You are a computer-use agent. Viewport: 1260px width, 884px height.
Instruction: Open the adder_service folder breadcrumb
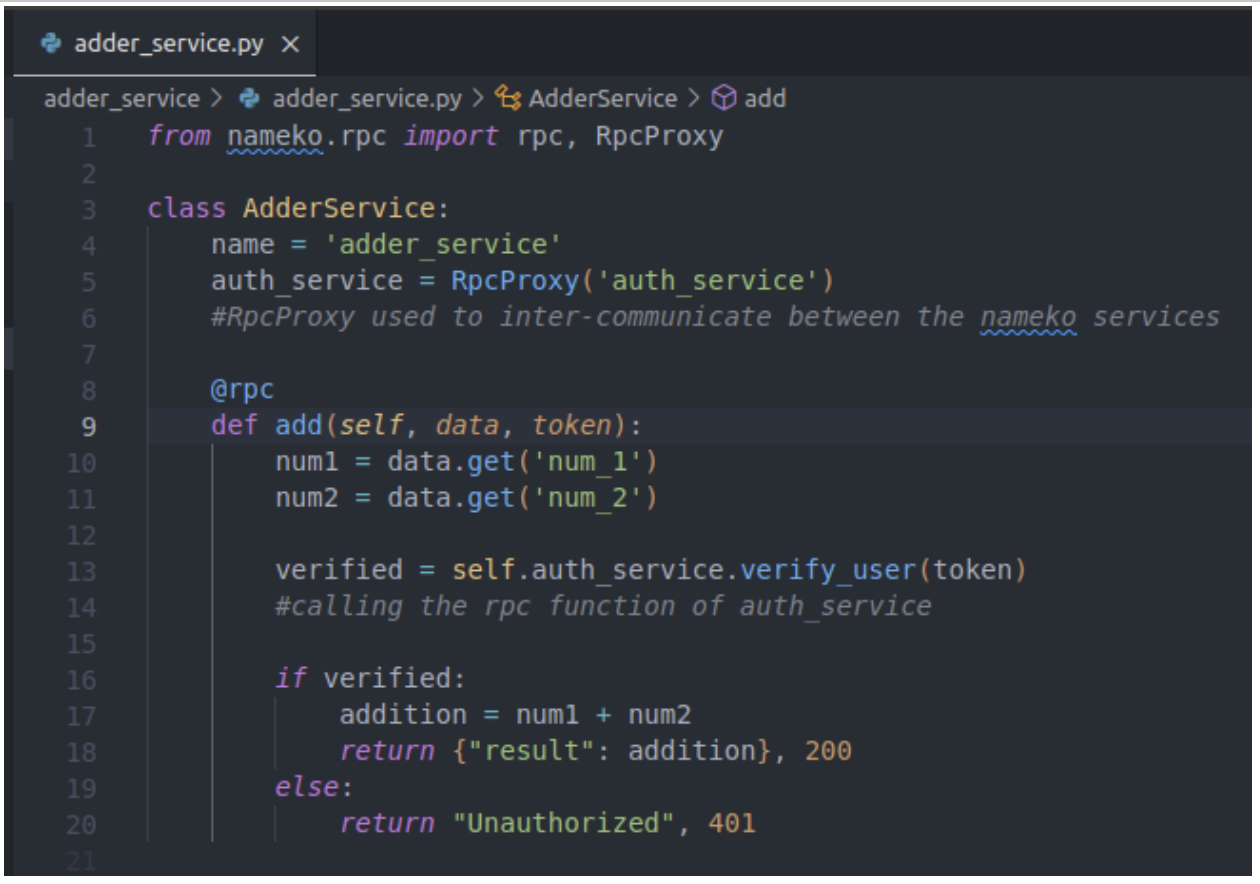pyautogui.click(x=122, y=98)
